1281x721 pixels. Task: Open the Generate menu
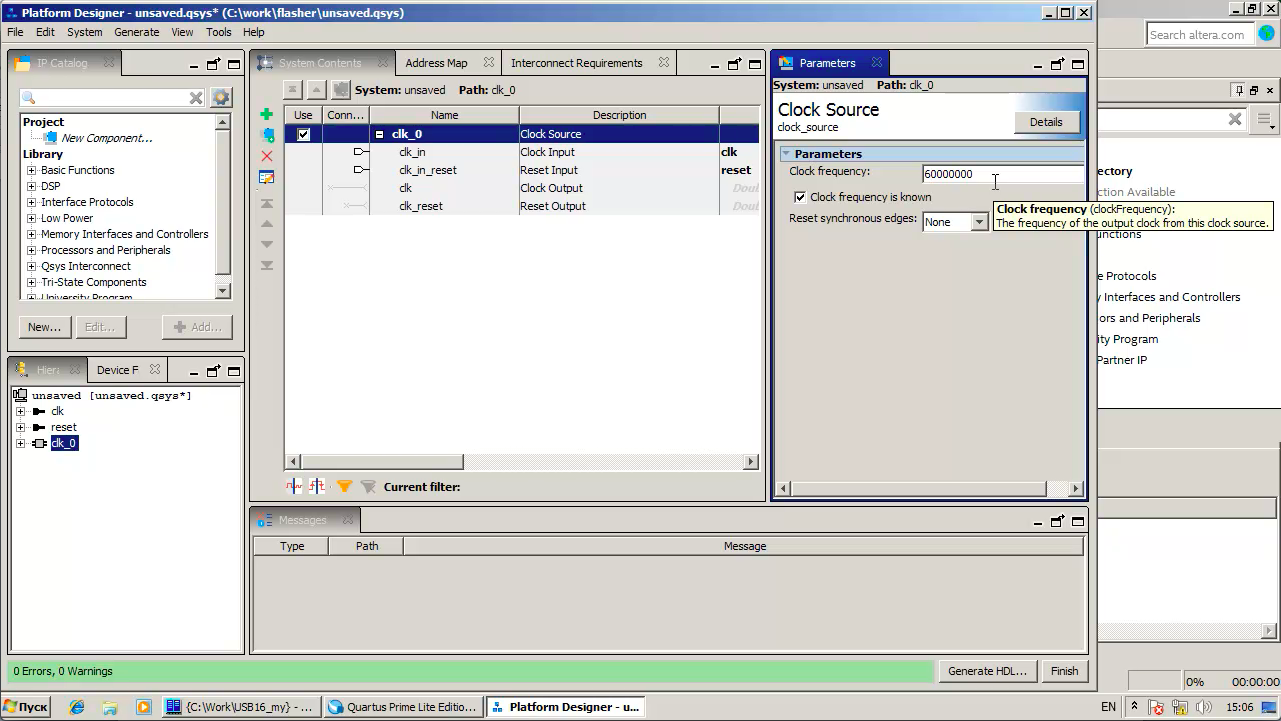point(137,32)
